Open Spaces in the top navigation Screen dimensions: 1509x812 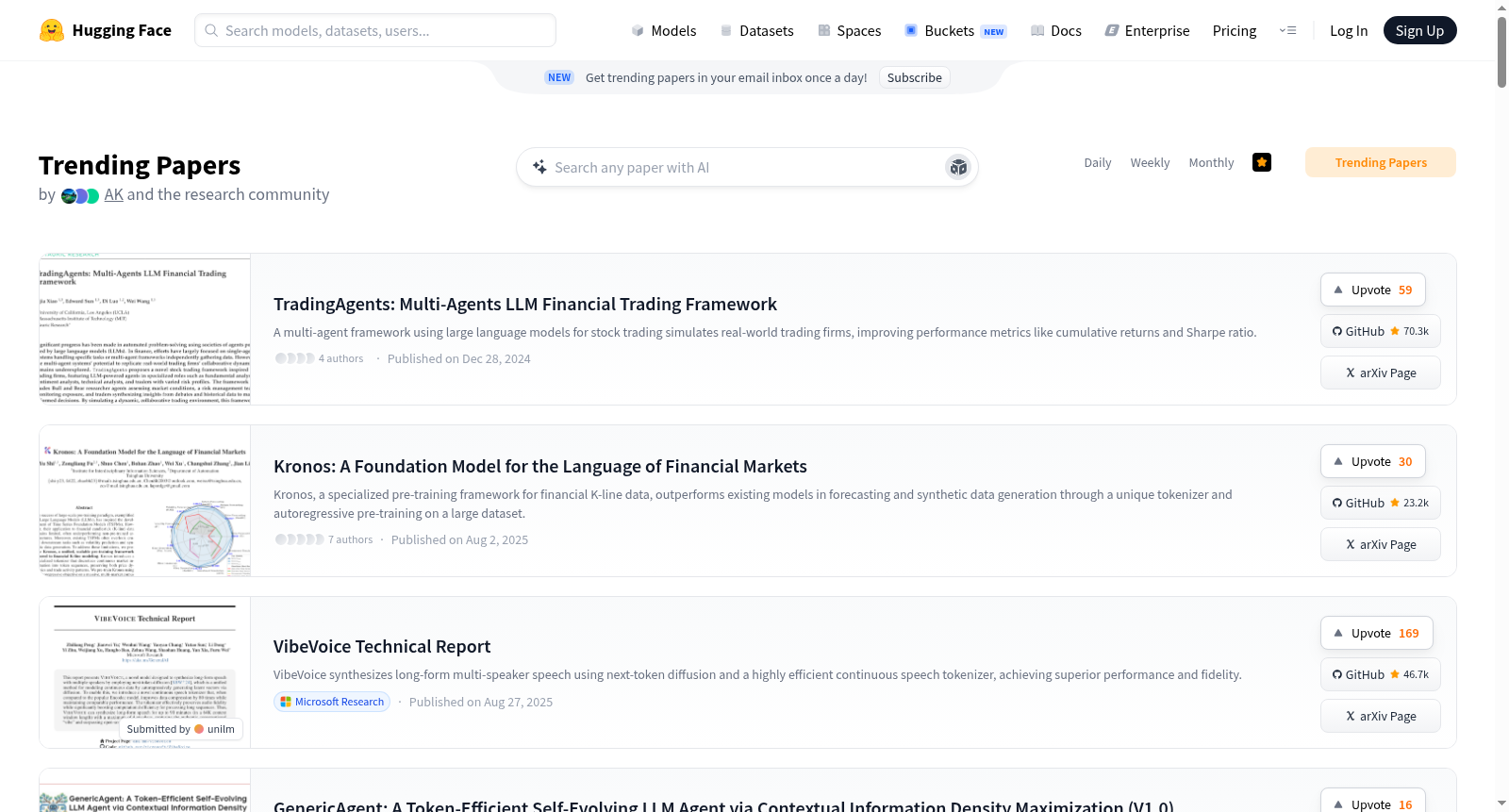pos(850,30)
